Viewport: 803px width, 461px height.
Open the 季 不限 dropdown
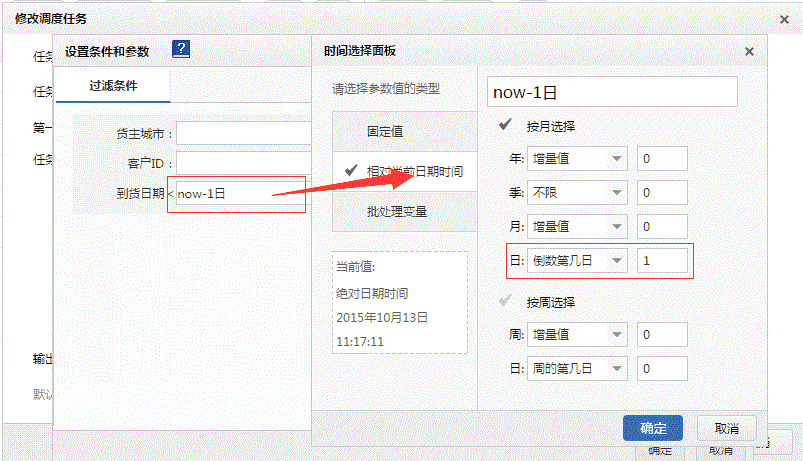click(578, 192)
